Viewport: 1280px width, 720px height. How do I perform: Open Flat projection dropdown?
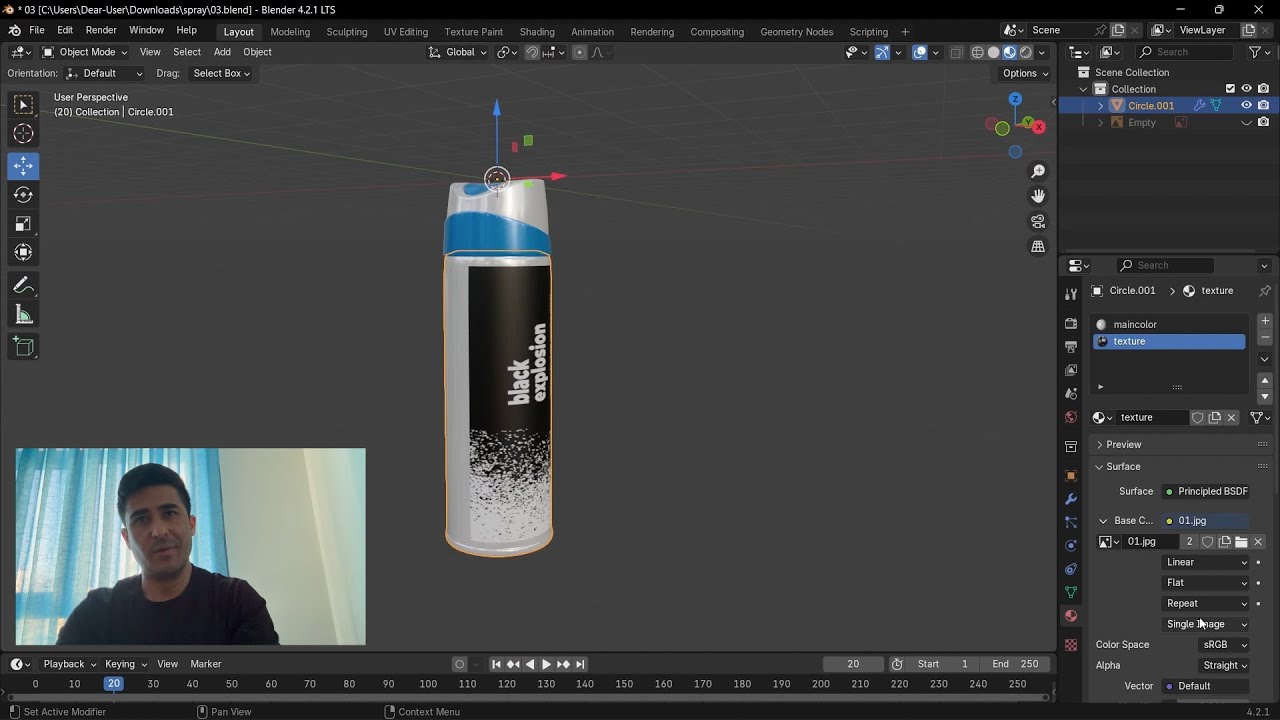pos(1207,583)
